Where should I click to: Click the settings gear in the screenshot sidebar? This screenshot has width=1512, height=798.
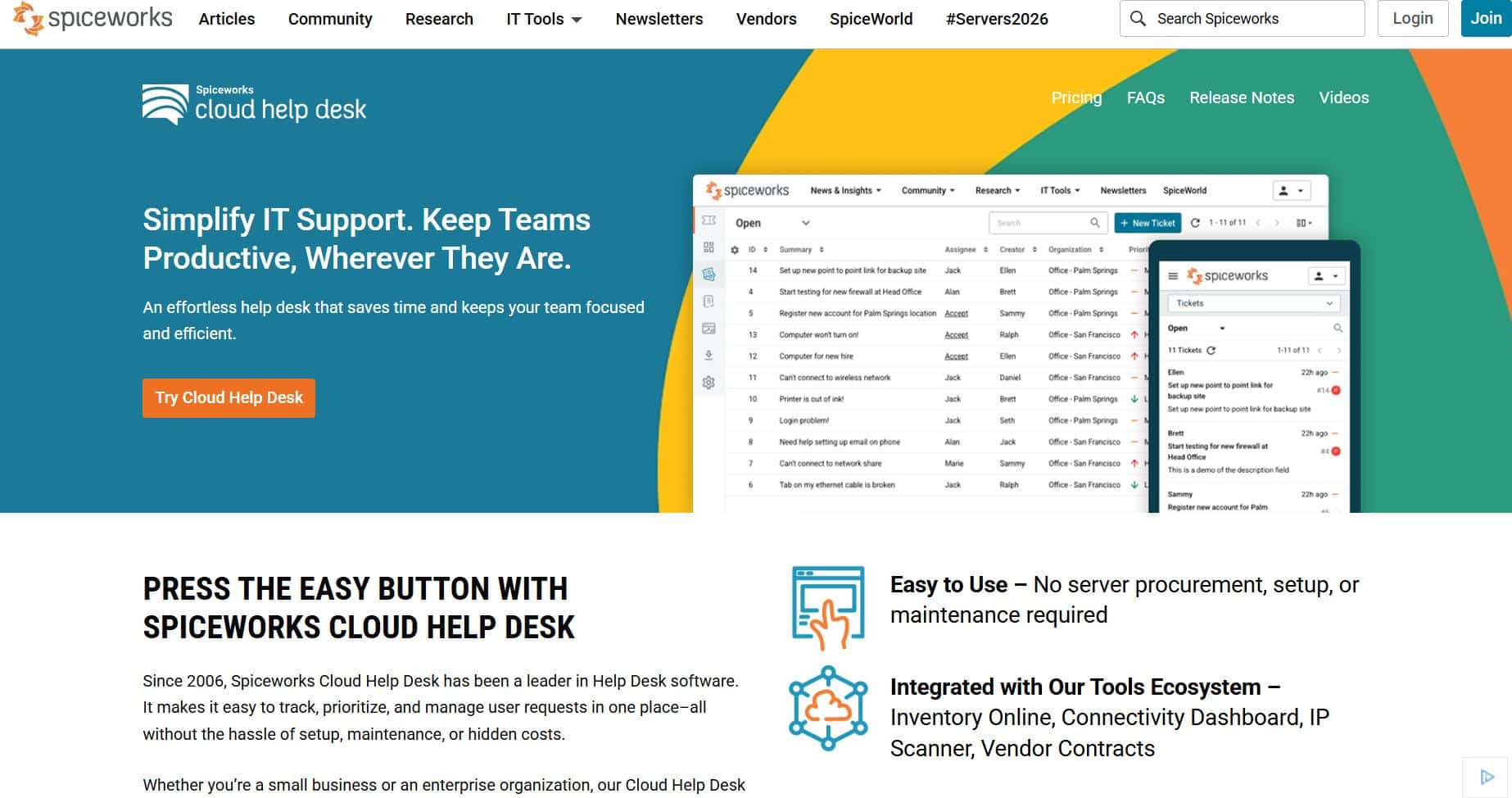pyautogui.click(x=708, y=382)
